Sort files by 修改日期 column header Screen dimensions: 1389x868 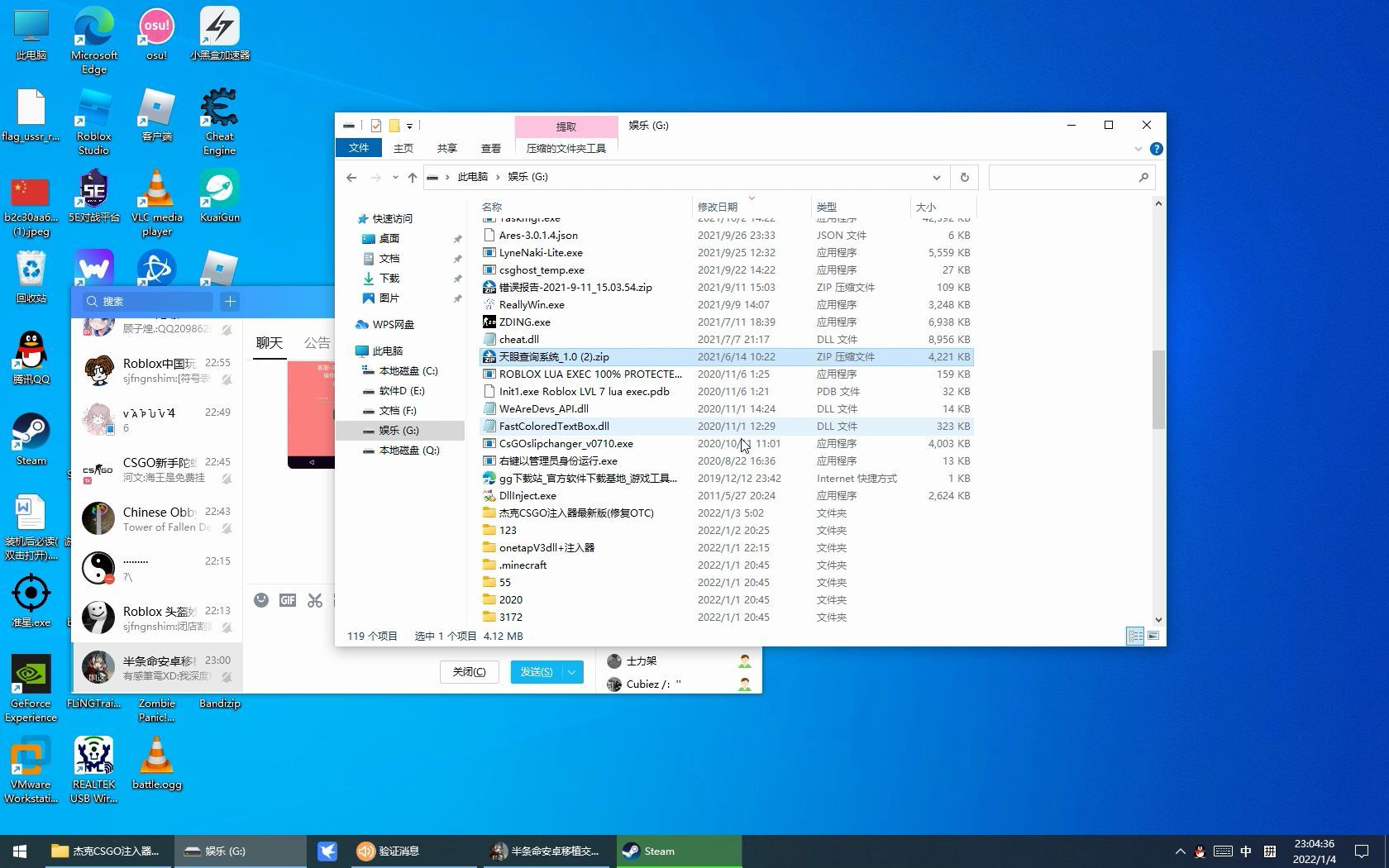point(752,207)
